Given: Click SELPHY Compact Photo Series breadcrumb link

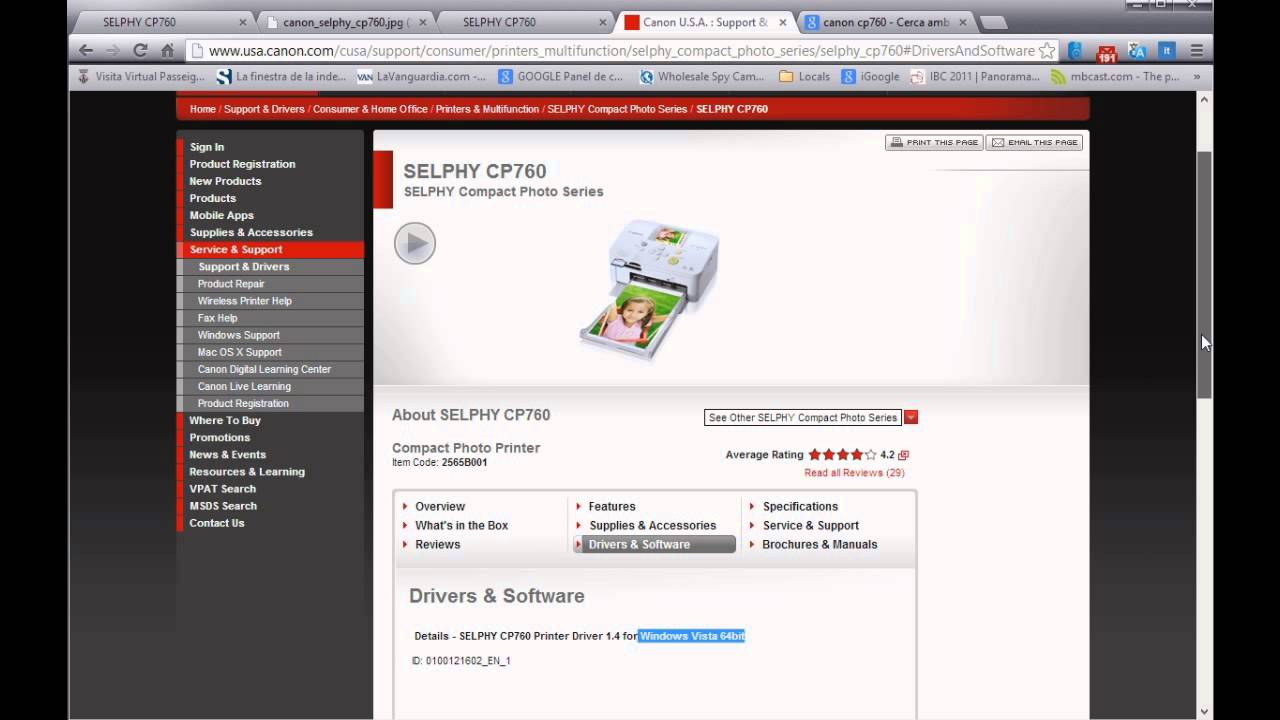Looking at the screenshot, I should tap(617, 109).
